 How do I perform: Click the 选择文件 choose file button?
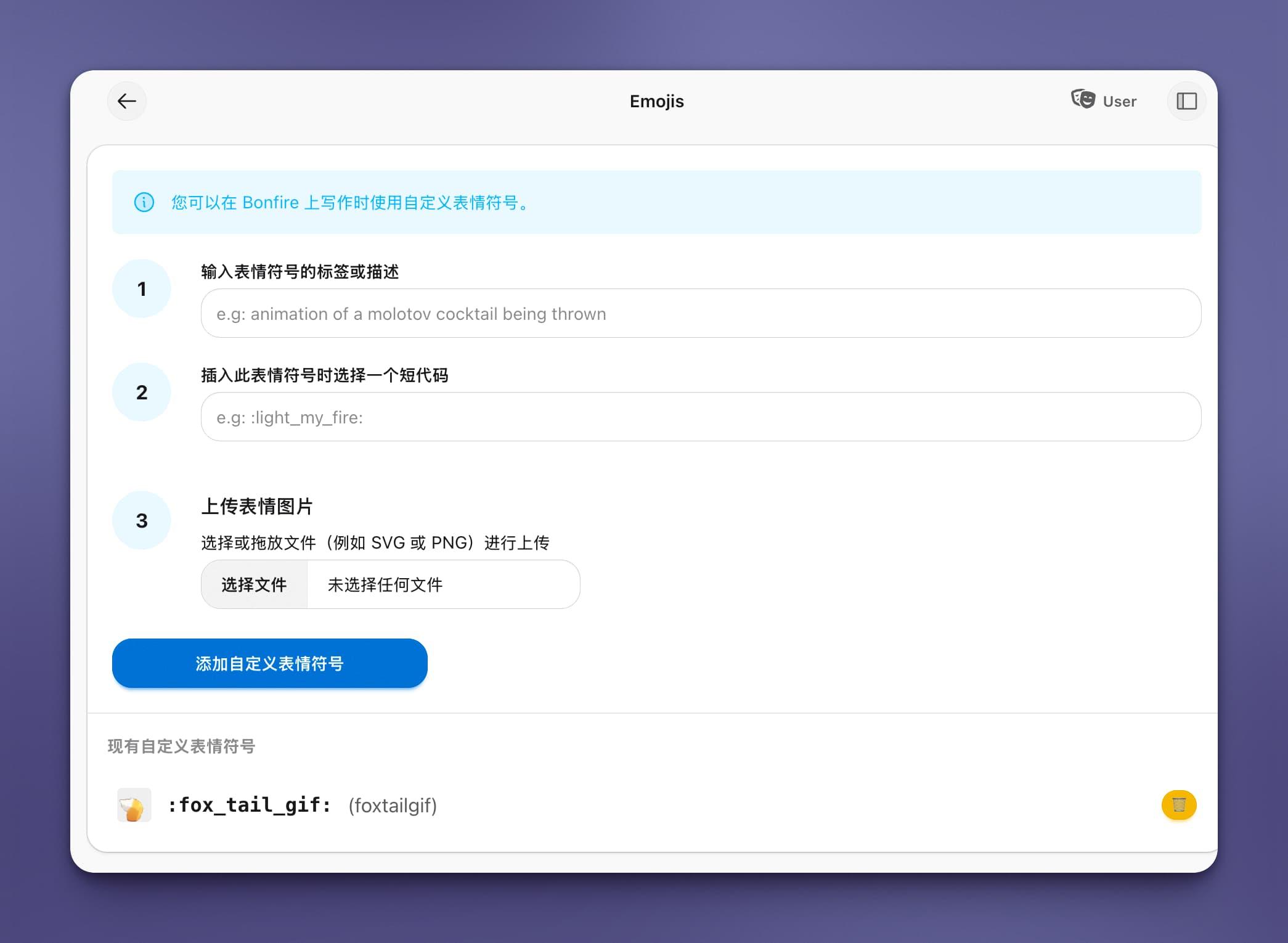(254, 584)
